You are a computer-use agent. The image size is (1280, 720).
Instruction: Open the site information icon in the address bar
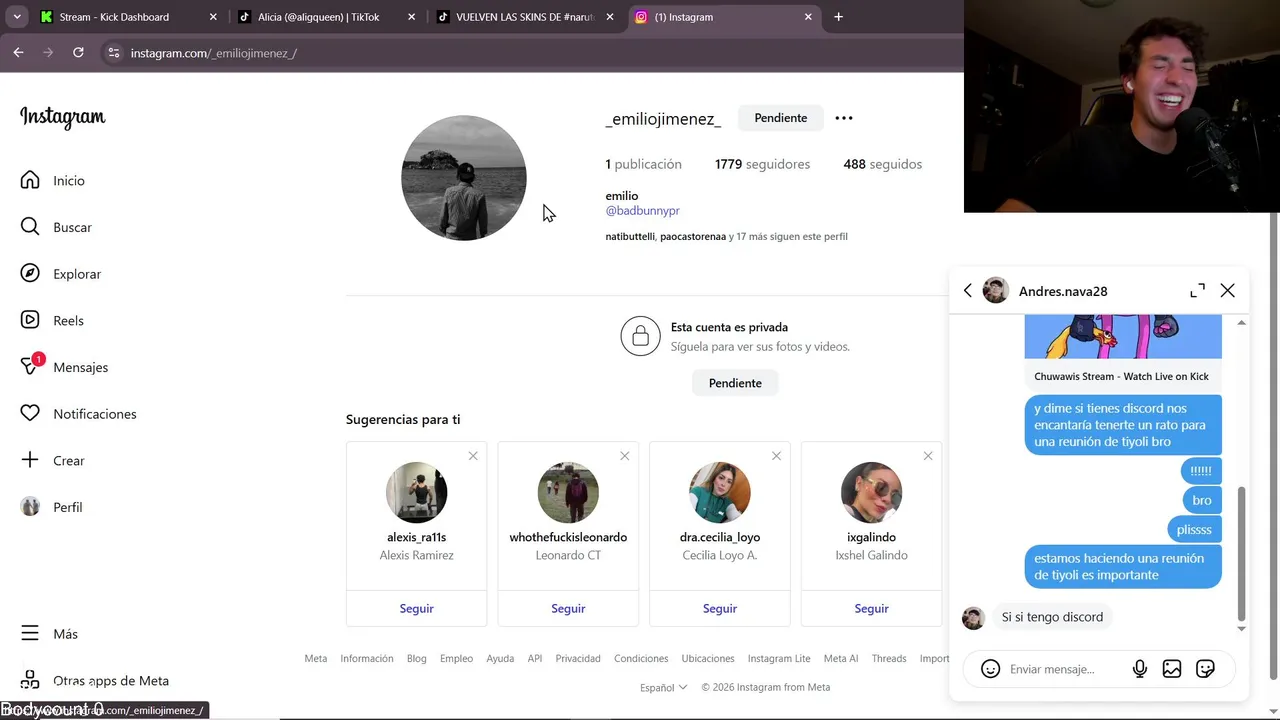point(114,52)
